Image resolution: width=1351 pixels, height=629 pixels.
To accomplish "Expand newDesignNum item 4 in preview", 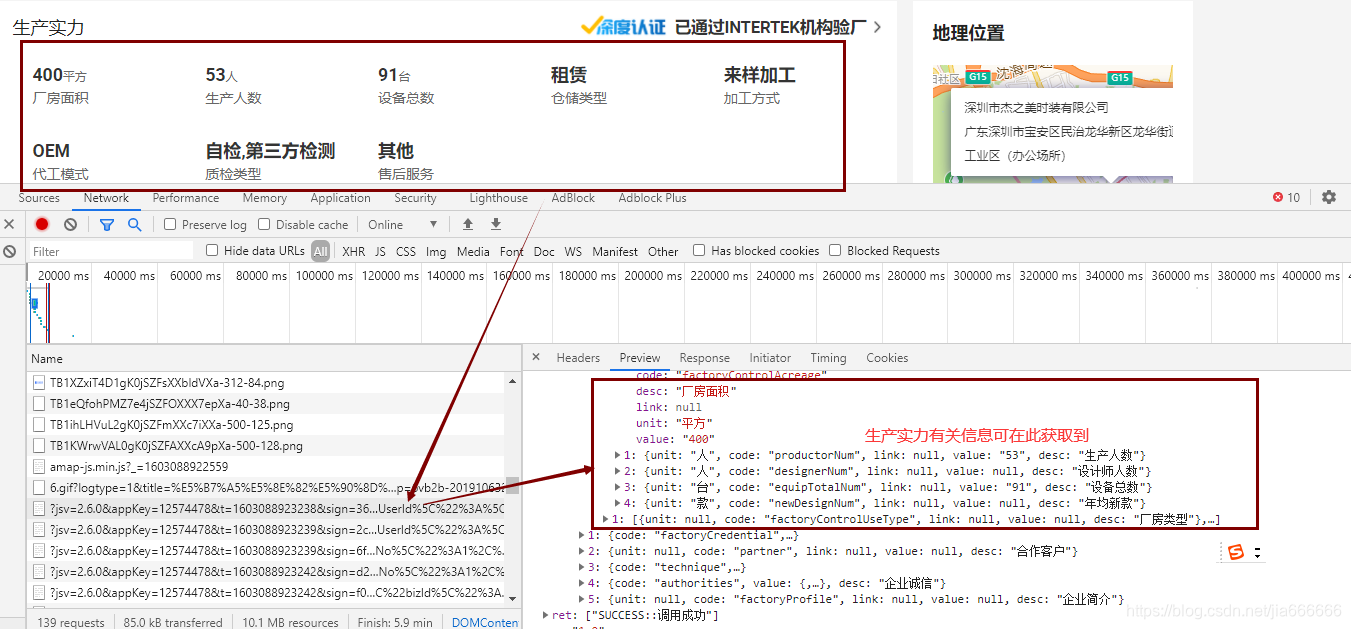I will [617, 503].
